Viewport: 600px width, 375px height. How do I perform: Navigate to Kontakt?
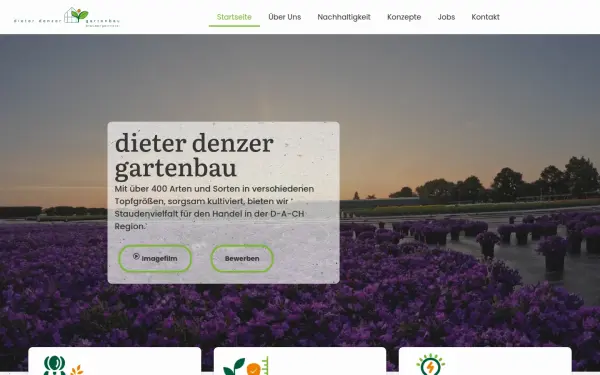pos(486,17)
